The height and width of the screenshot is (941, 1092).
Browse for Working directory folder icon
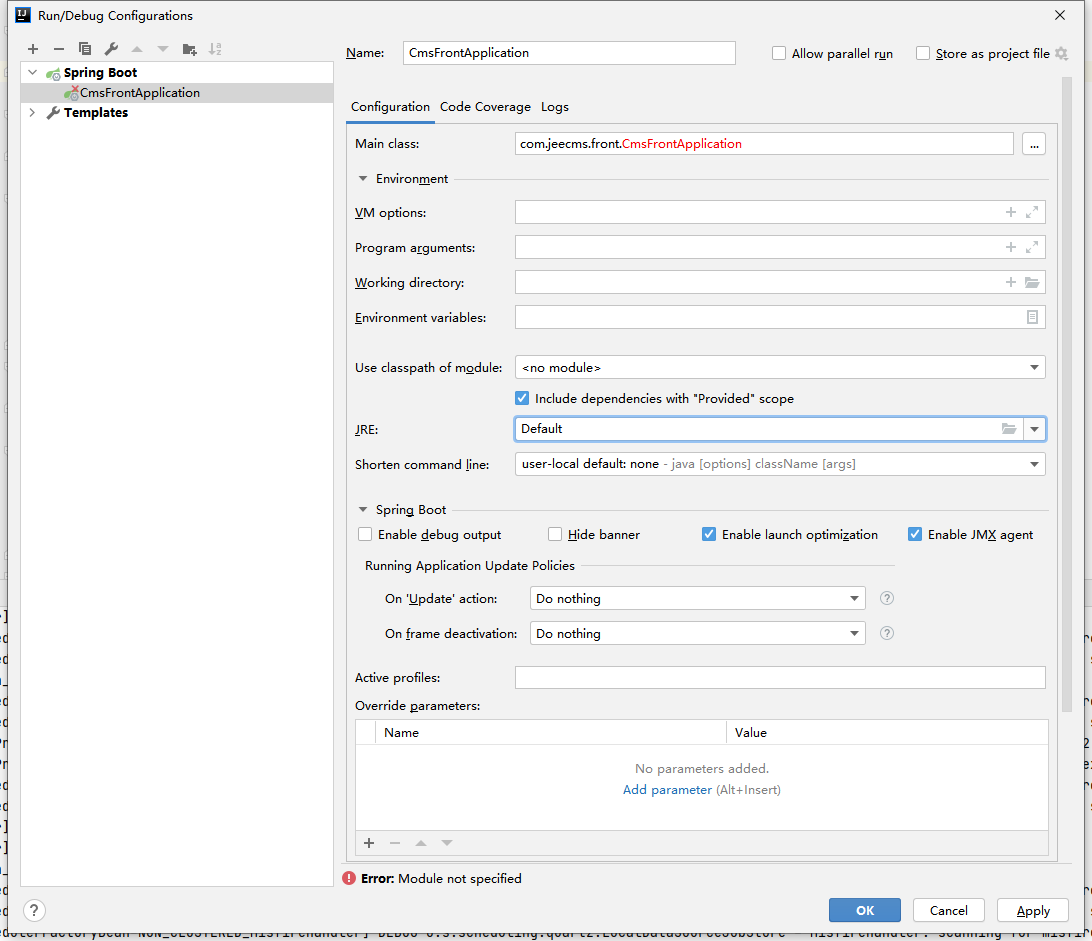tap(1032, 283)
